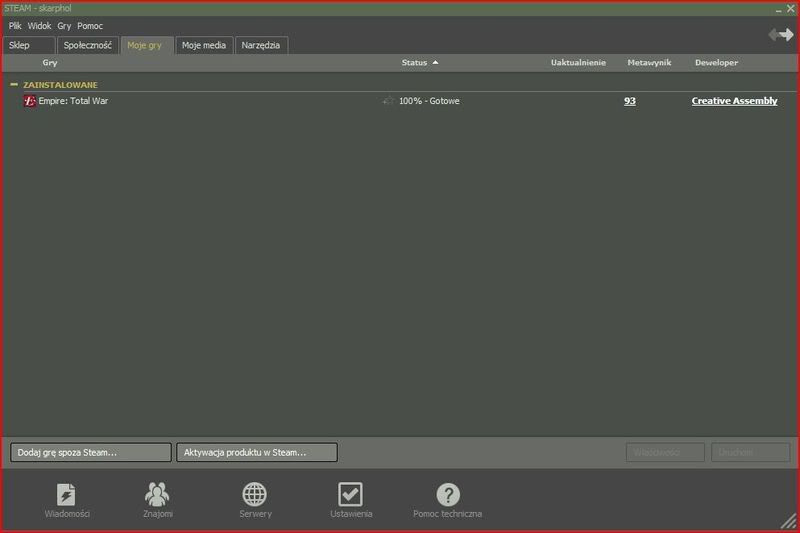Click the disabled Uruchom button
Image resolution: width=800 pixels, height=533 pixels.
tap(751, 452)
